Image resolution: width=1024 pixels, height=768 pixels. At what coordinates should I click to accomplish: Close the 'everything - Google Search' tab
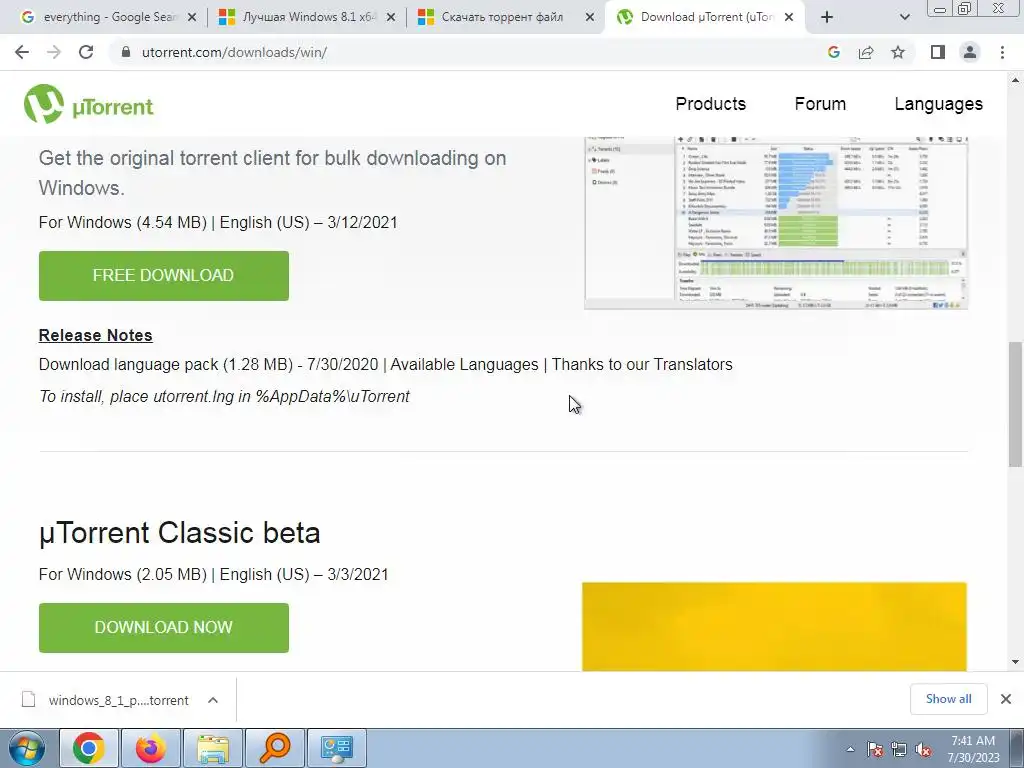click(x=192, y=18)
